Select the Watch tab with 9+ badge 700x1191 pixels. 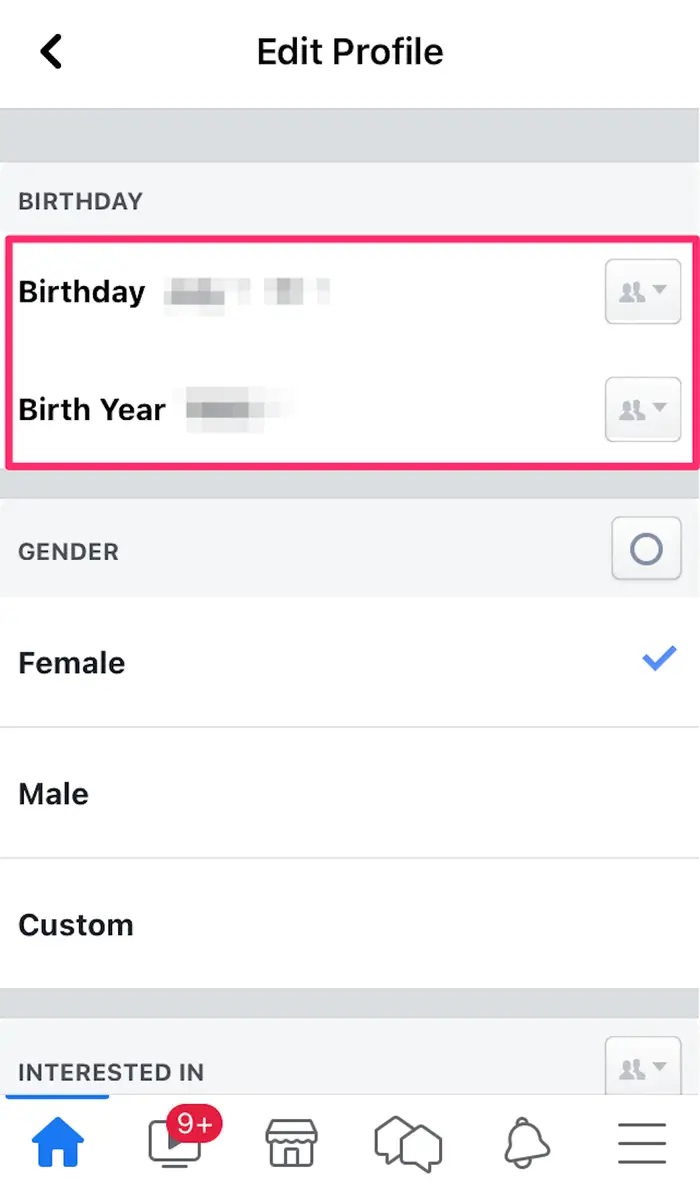tap(175, 1143)
